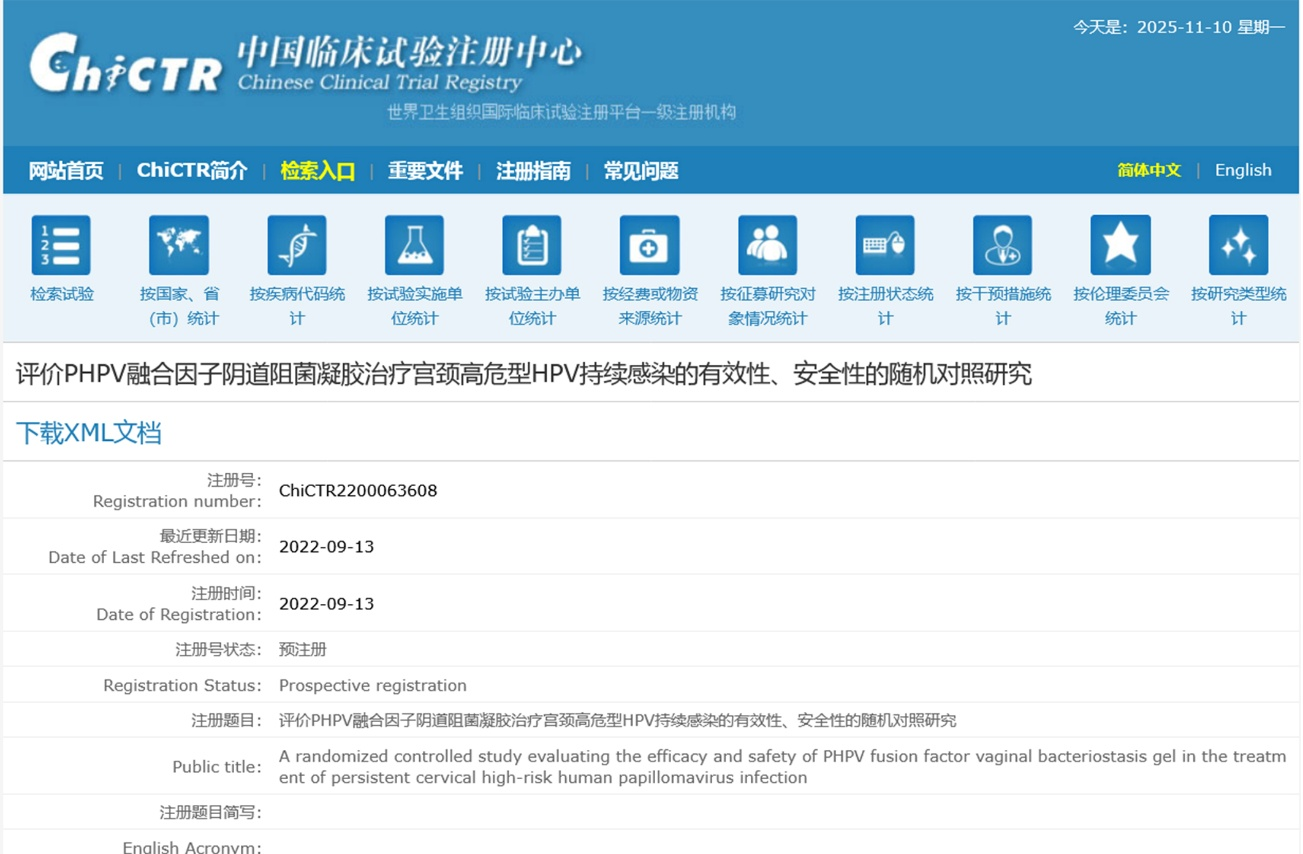Click the 下载XML文档 link
This screenshot has width=1303, height=854.
89,433
